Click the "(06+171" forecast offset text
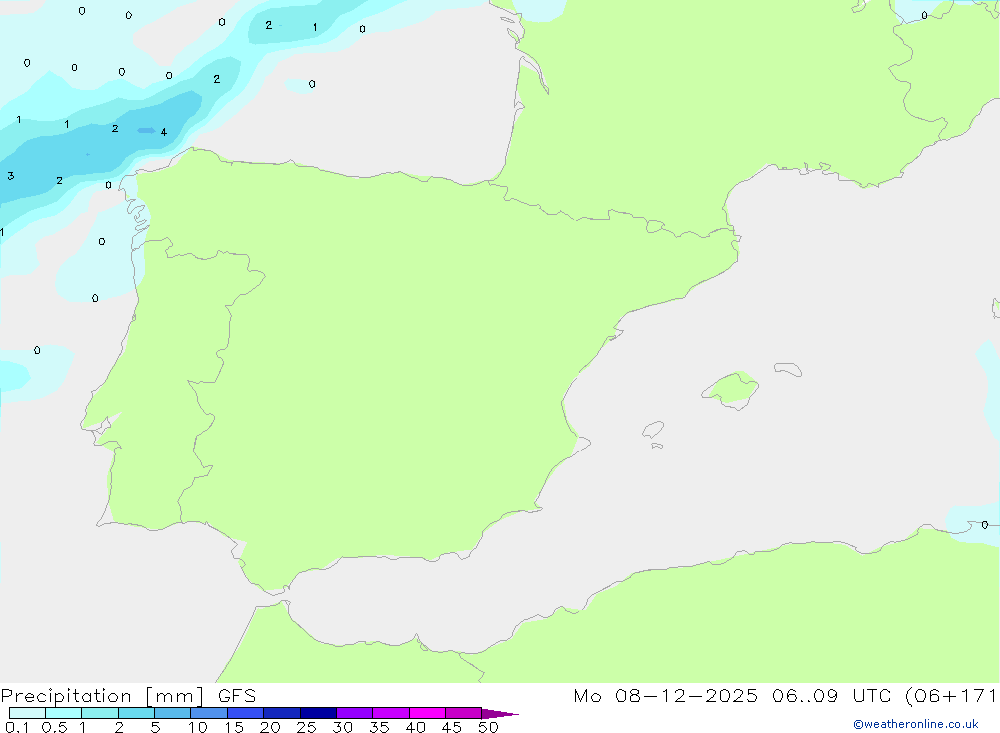1000x733 pixels. click(x=952, y=695)
